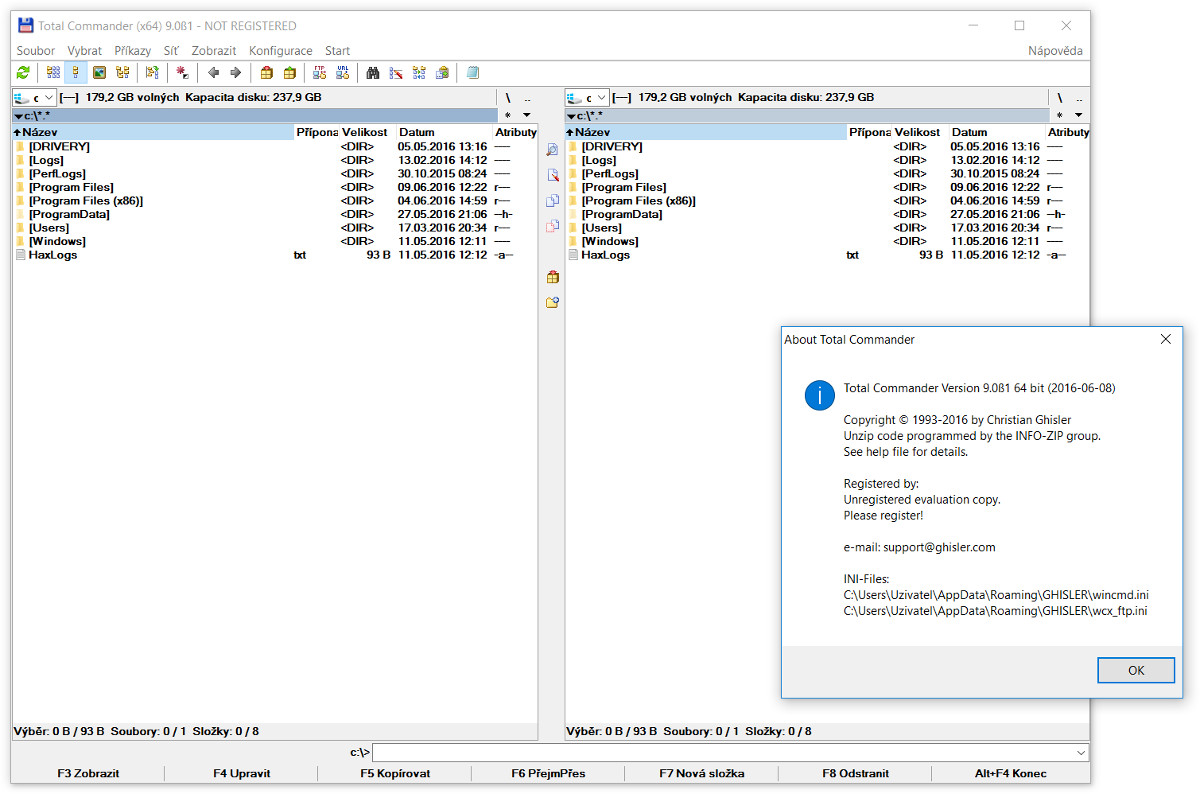Open left panel favorites asterisk button
This screenshot has height=794, width=1200.
[x=507, y=116]
